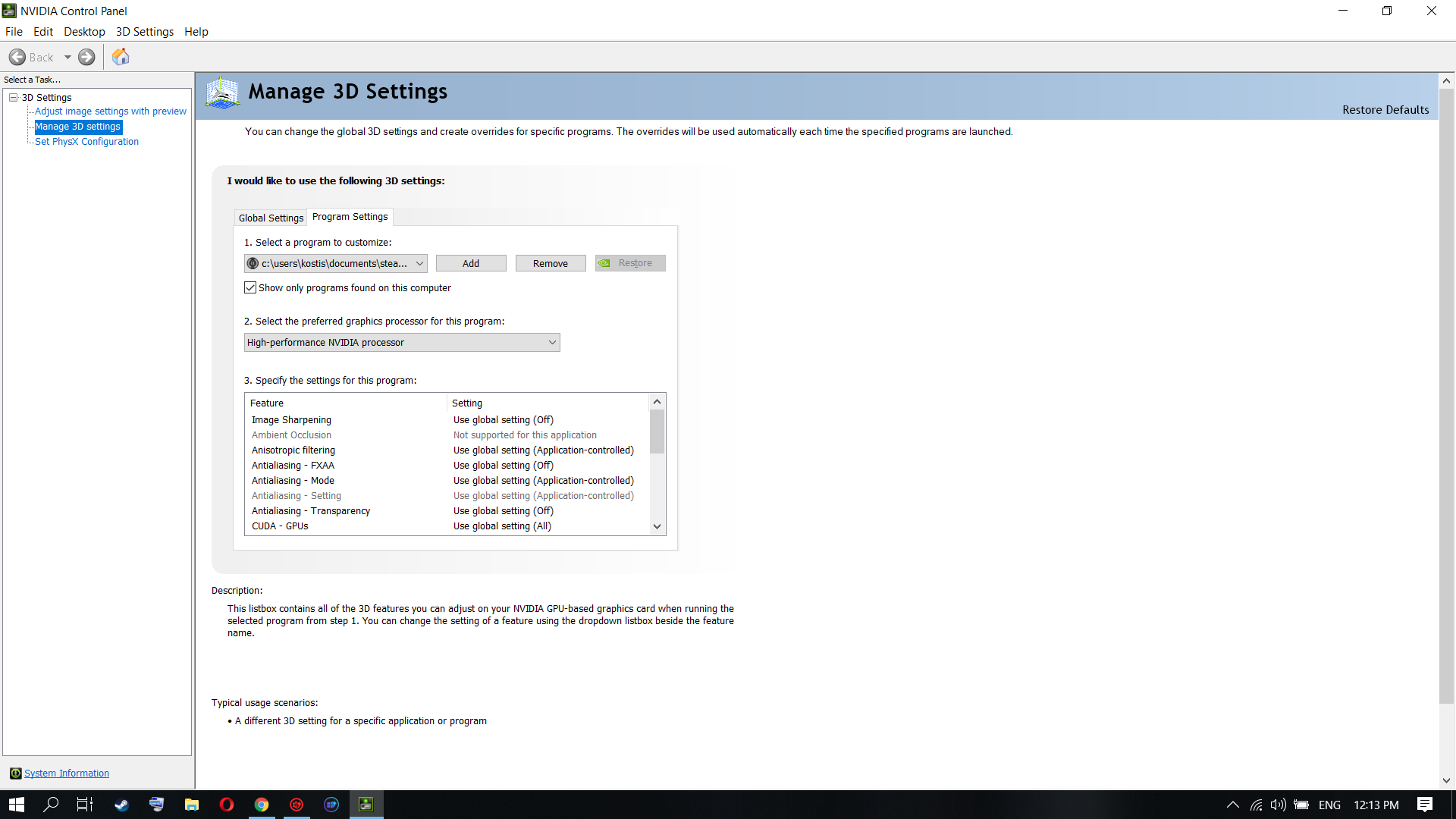Open the red gear app in taskbar

pyautogui.click(x=297, y=805)
